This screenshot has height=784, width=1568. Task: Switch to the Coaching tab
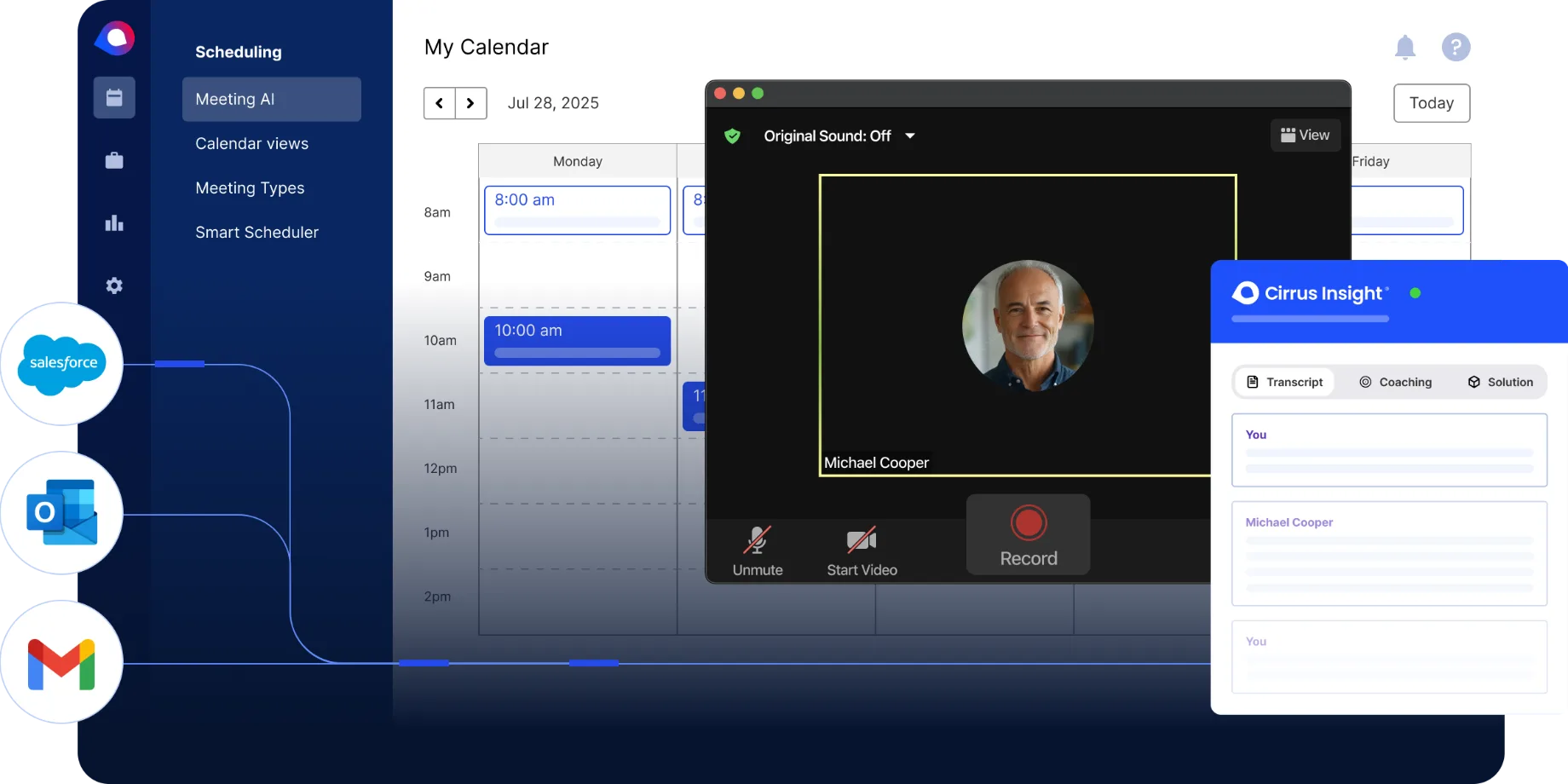[x=1396, y=382]
